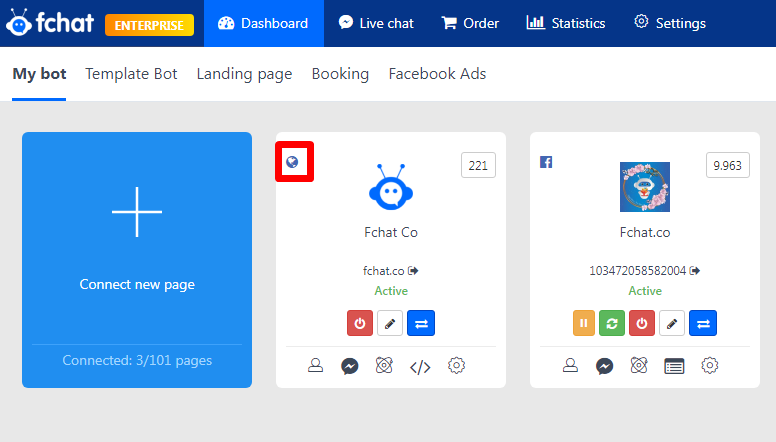Click the Active status on Fchat.co card
The width and height of the screenshot is (776, 442).
click(645, 291)
